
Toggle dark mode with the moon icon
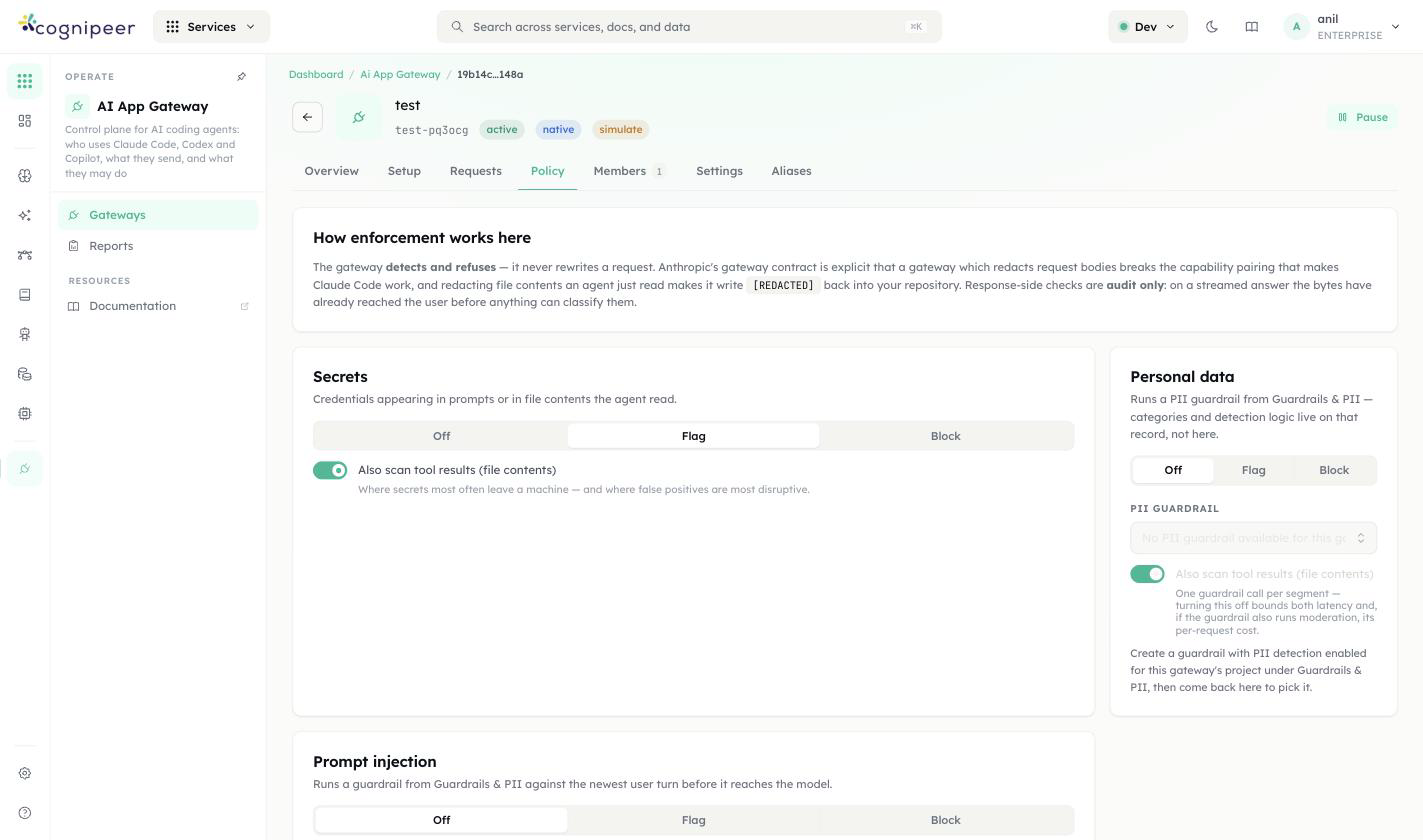(x=1212, y=27)
